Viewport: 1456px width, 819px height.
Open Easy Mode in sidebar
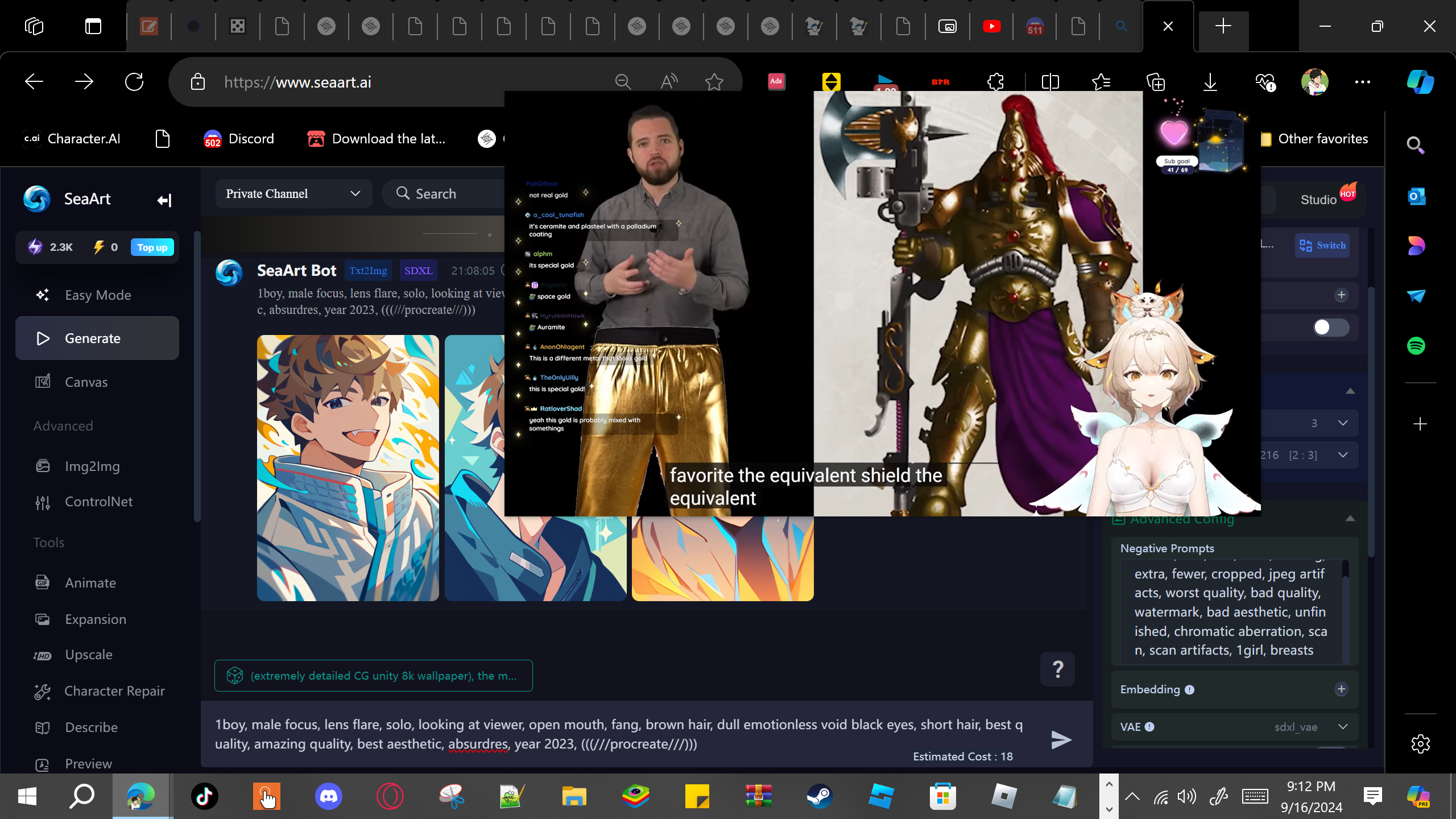click(x=97, y=295)
